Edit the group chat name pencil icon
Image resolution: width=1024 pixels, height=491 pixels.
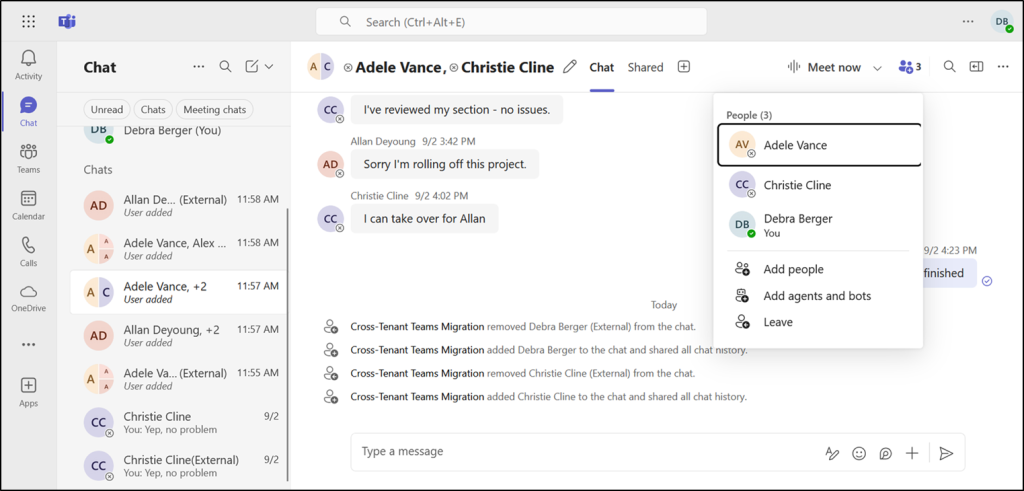click(x=570, y=67)
